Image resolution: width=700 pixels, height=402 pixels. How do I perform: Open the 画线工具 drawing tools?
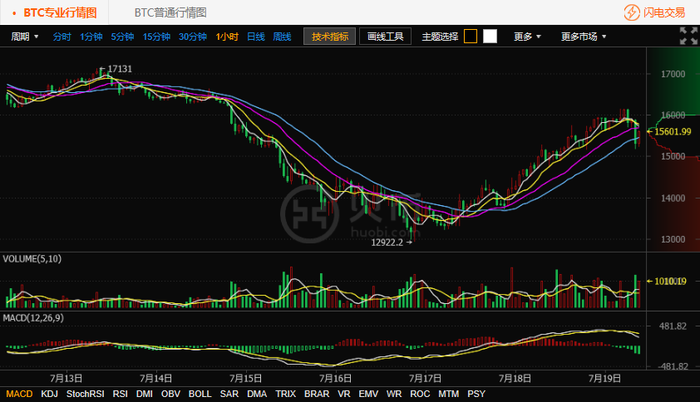[x=385, y=37]
